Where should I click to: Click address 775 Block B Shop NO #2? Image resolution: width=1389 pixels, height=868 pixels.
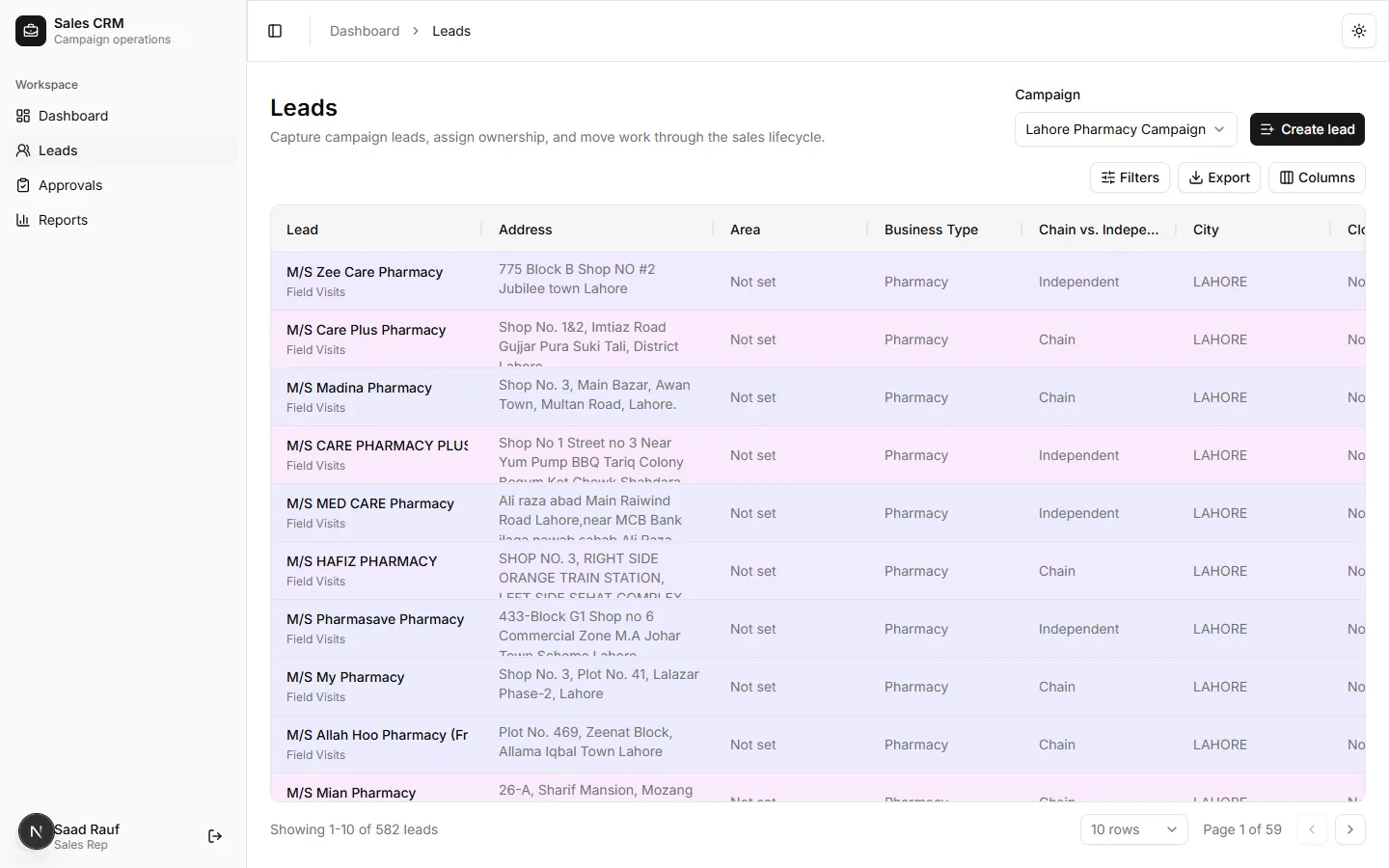[577, 279]
